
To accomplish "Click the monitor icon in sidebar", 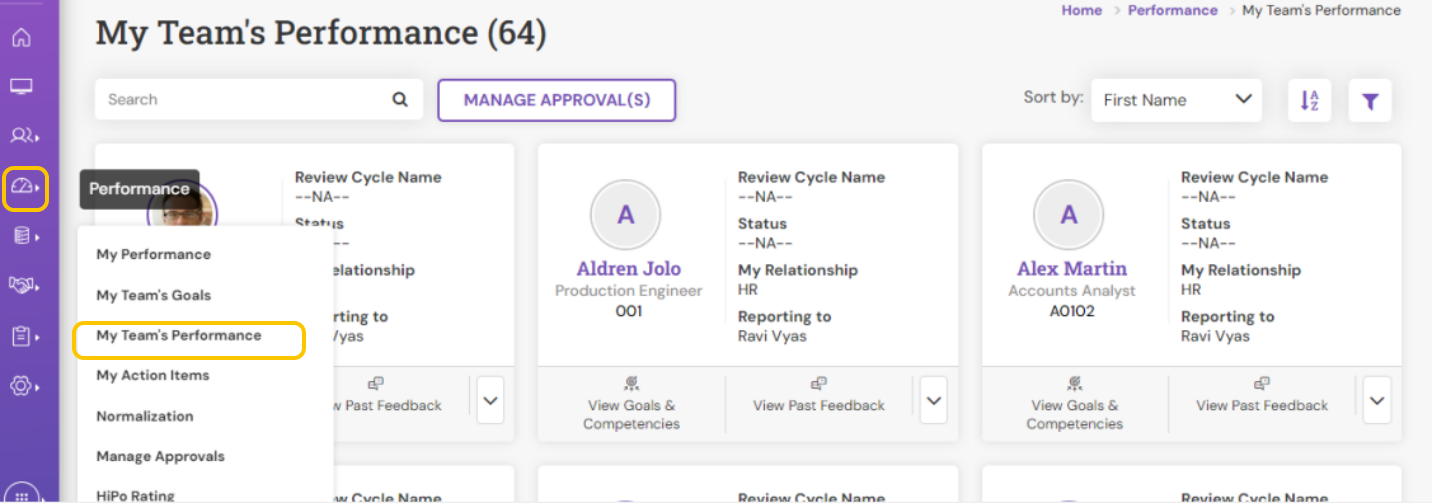I will pos(21,87).
